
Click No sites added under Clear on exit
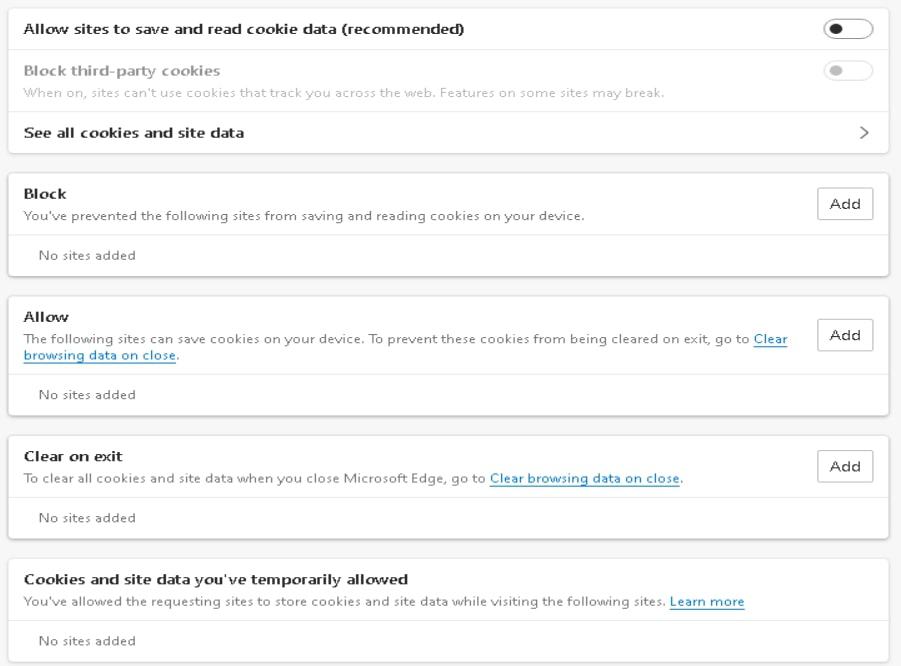click(87, 518)
